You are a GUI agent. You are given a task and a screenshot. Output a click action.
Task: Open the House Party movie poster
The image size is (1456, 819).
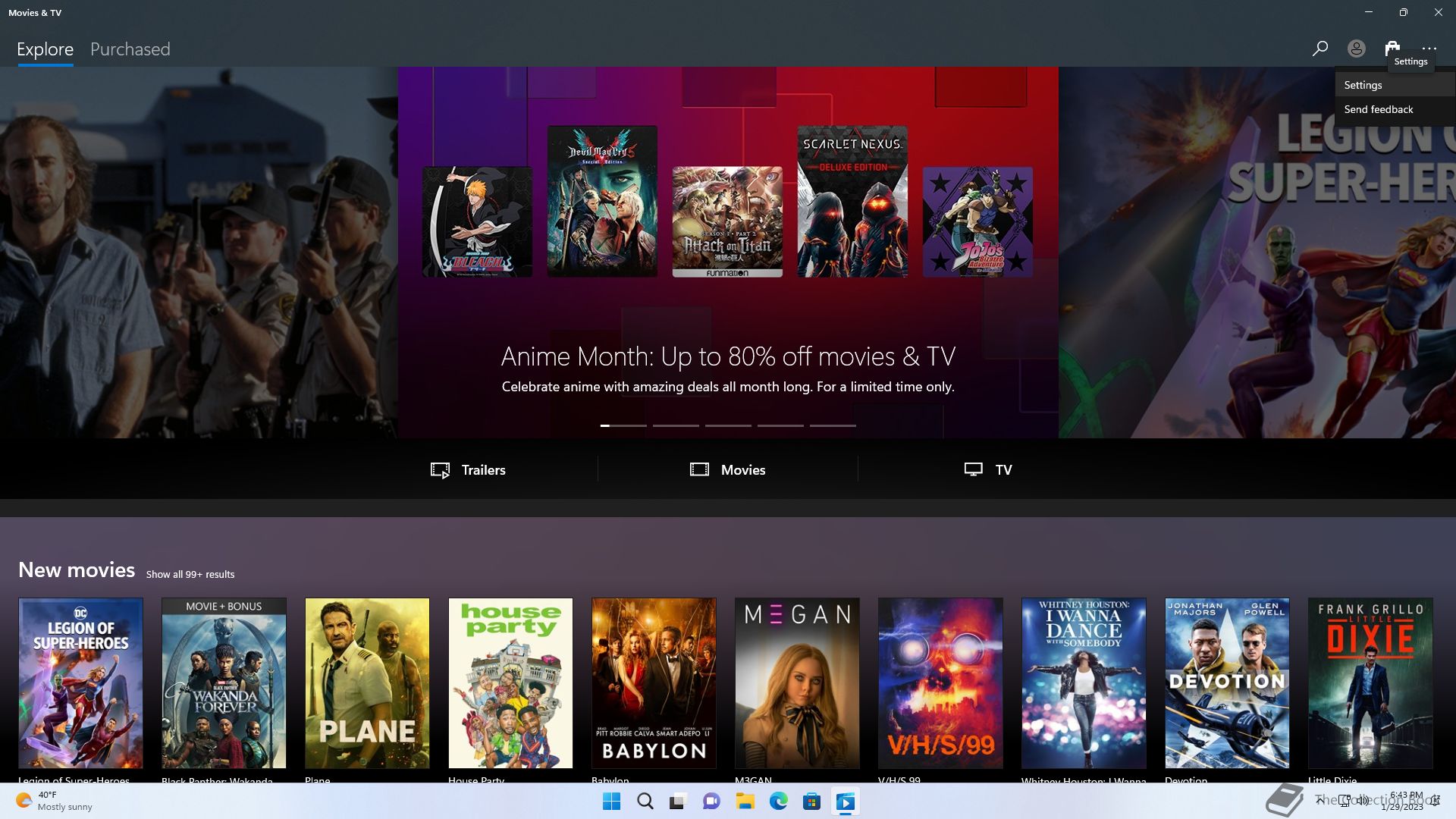510,682
